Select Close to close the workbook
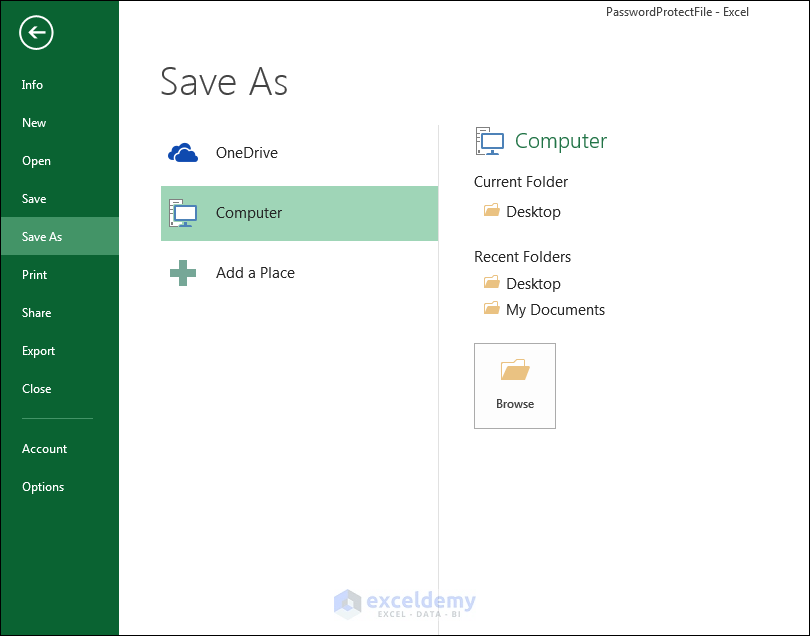The image size is (810, 636). click(36, 388)
